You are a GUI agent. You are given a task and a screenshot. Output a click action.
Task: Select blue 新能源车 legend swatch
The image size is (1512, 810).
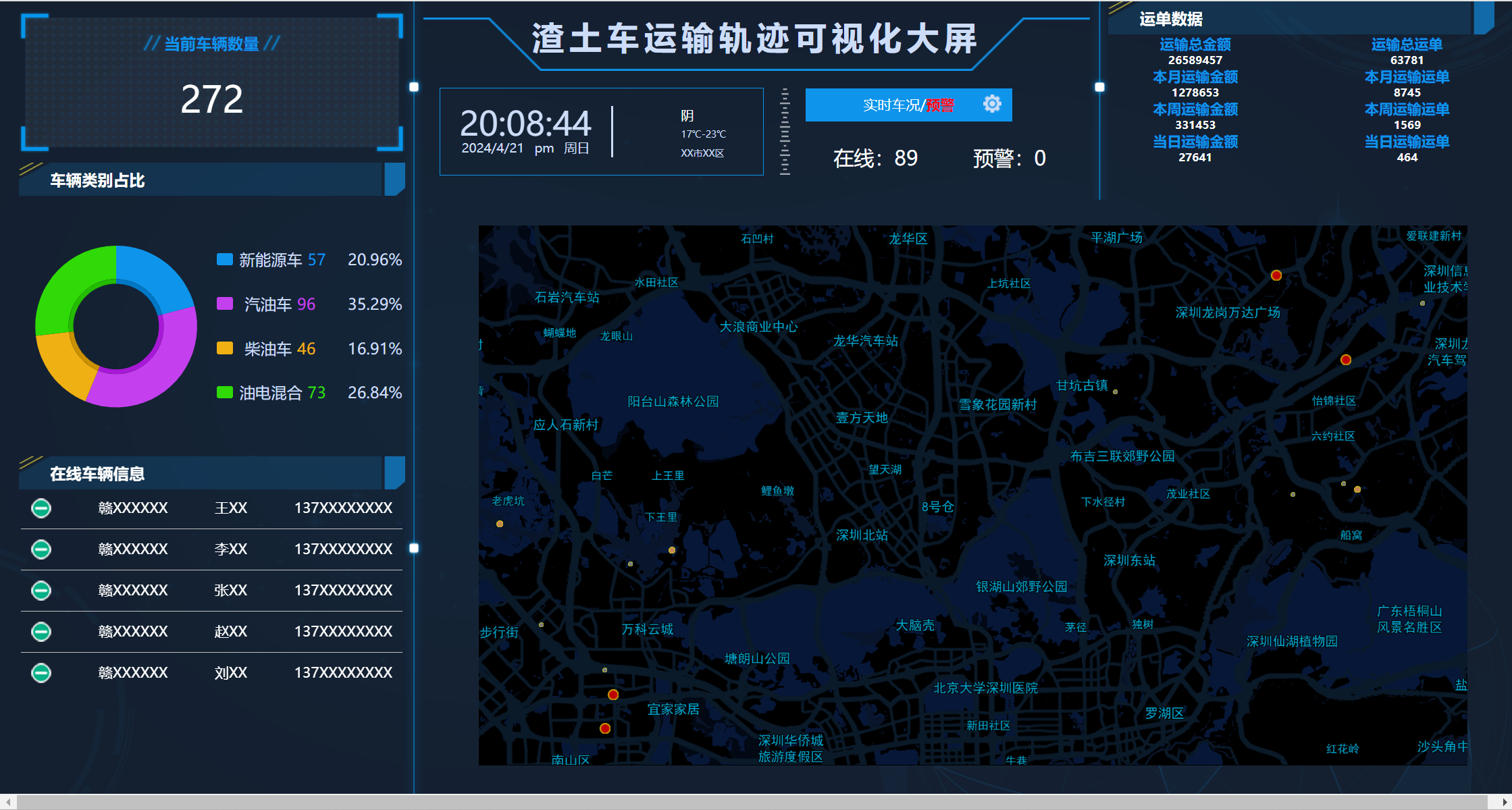pyautogui.click(x=225, y=259)
